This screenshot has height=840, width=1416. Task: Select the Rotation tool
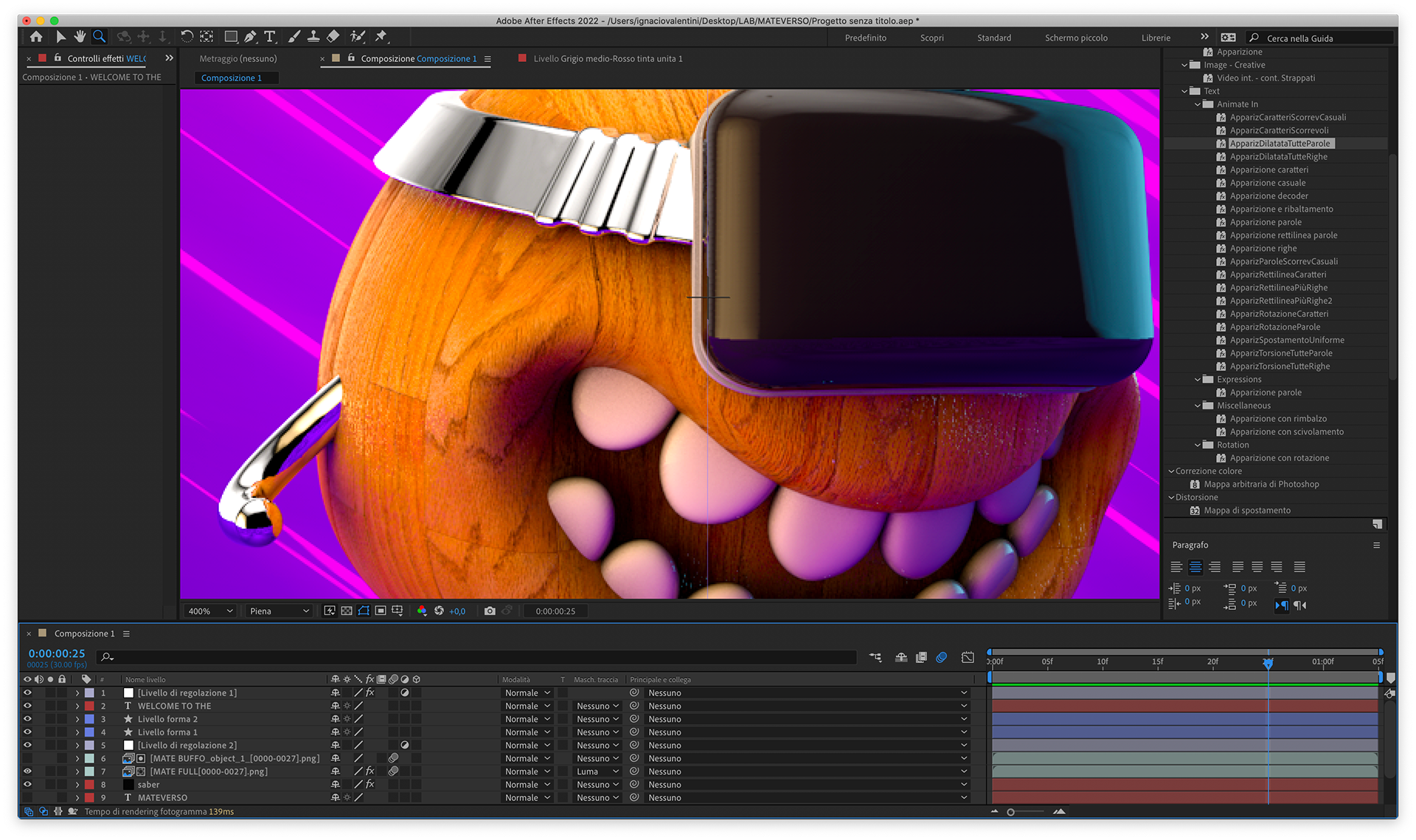[x=187, y=36]
